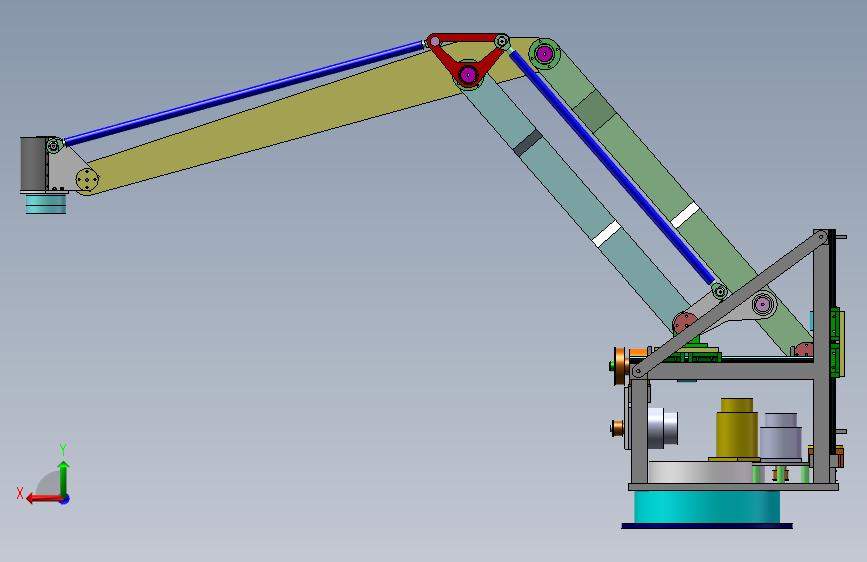Select the dark green band on the green arm

pyautogui.click(x=594, y=111)
